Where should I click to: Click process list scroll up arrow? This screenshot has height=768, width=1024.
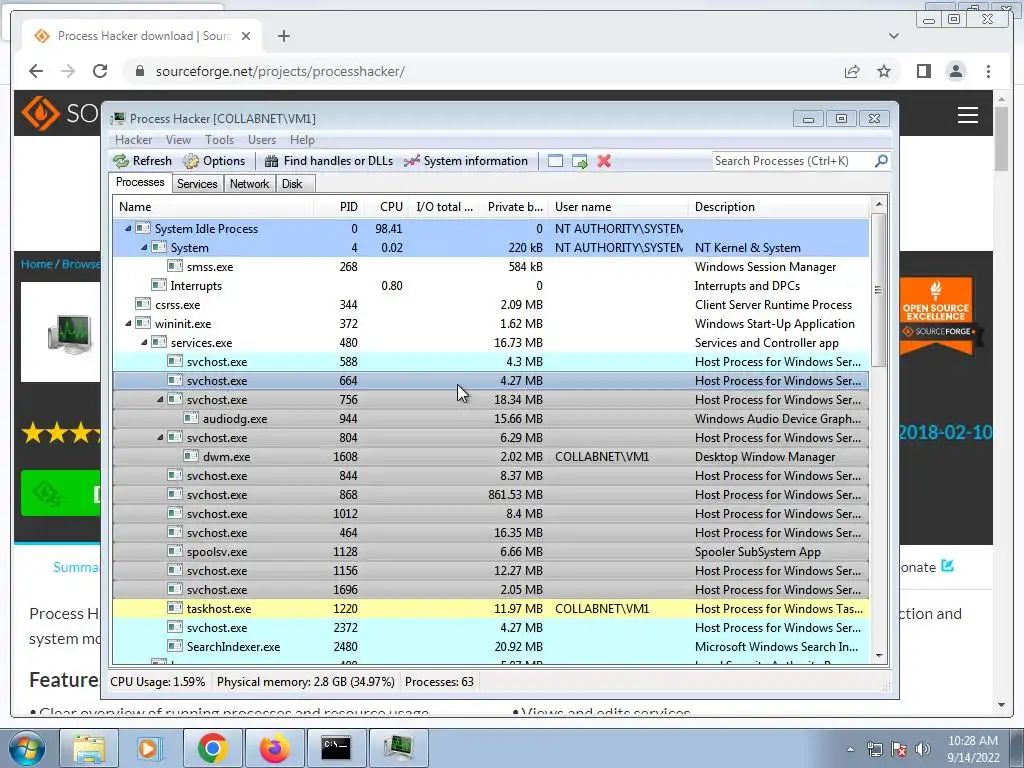878,204
